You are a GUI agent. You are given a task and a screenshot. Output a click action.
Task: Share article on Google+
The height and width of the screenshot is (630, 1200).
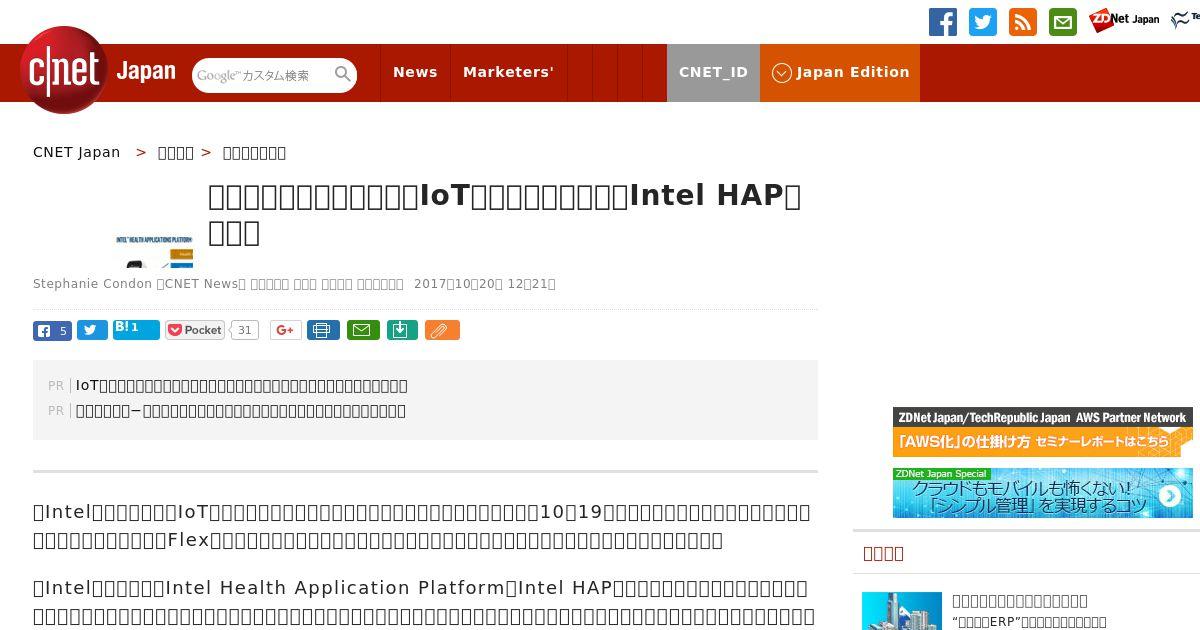coord(286,330)
